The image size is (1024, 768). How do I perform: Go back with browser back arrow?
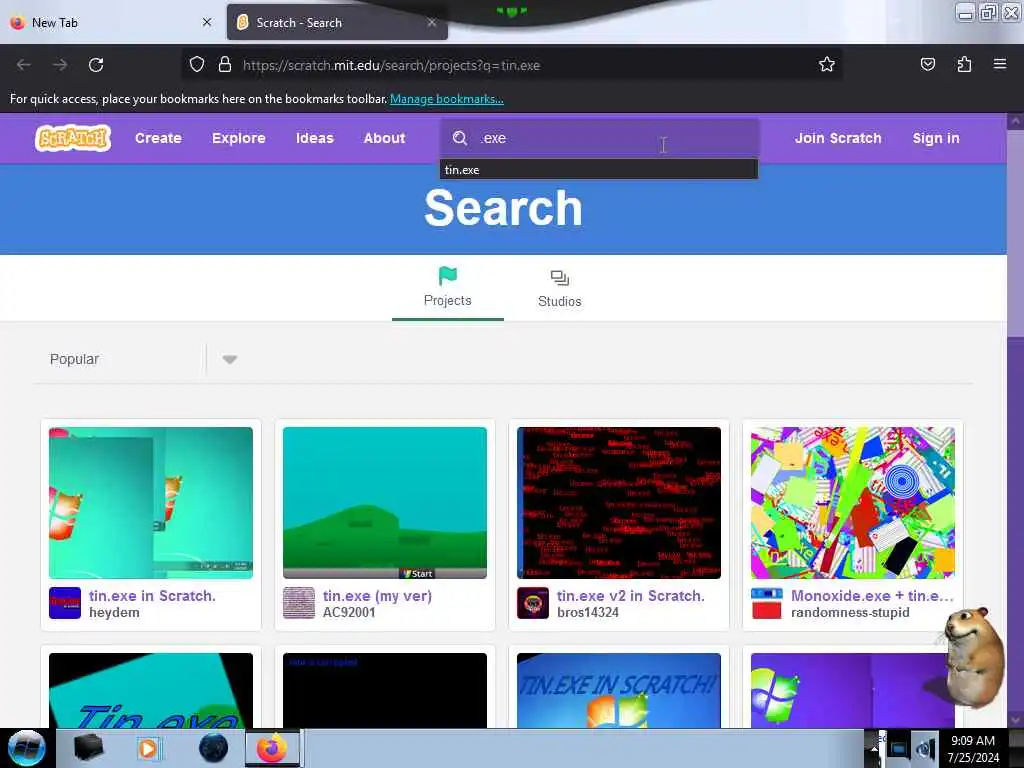click(24, 65)
